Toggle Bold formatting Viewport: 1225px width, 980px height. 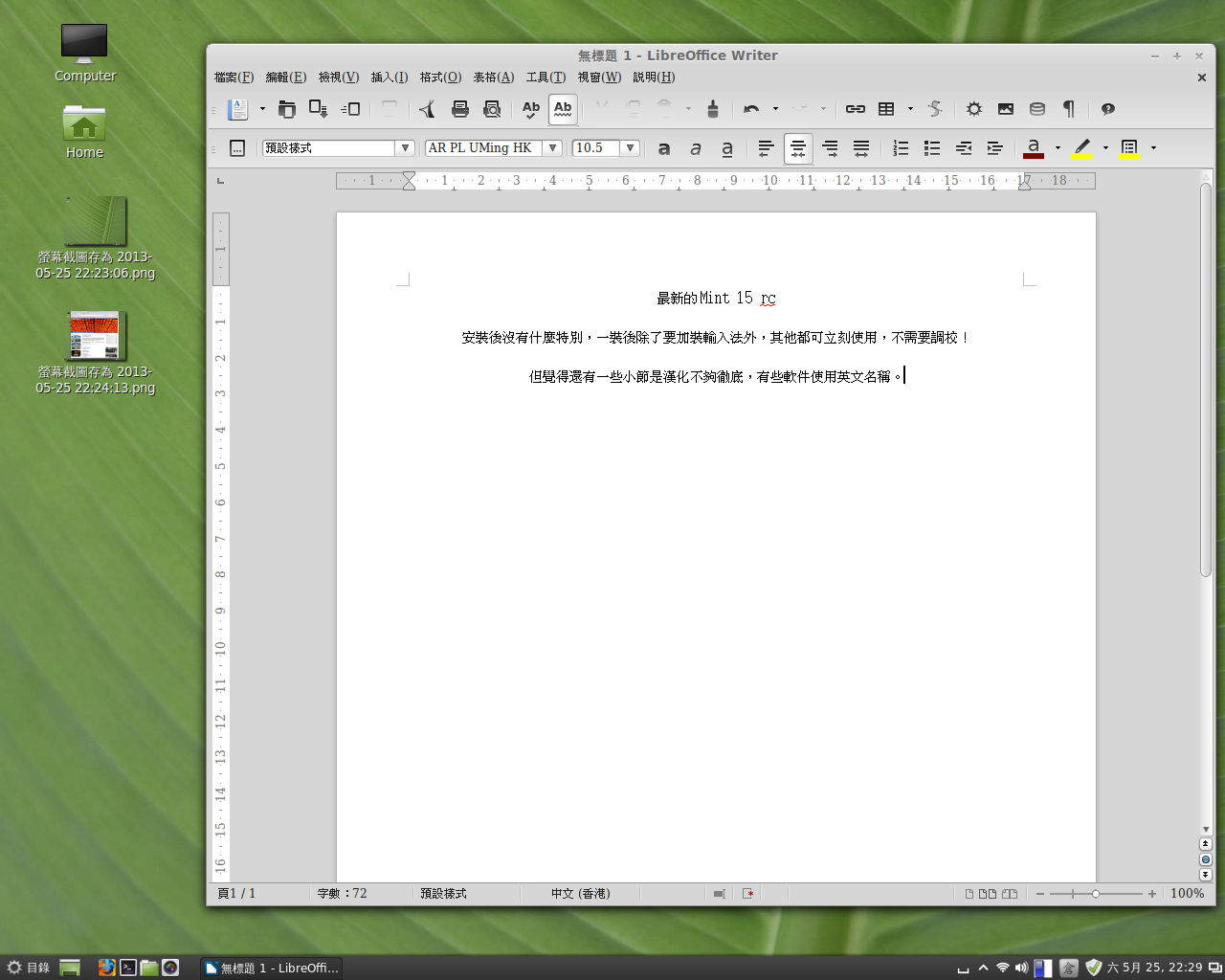coord(664,148)
